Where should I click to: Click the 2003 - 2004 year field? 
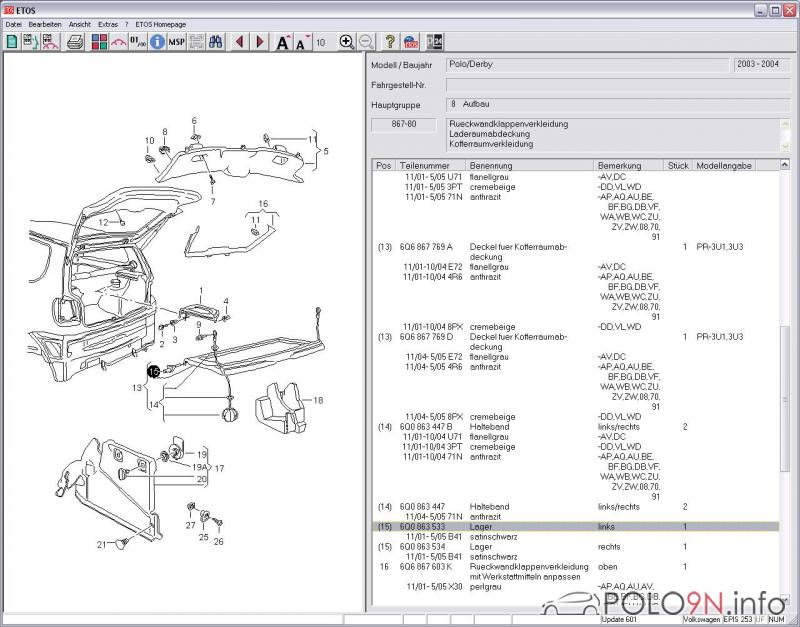point(762,65)
